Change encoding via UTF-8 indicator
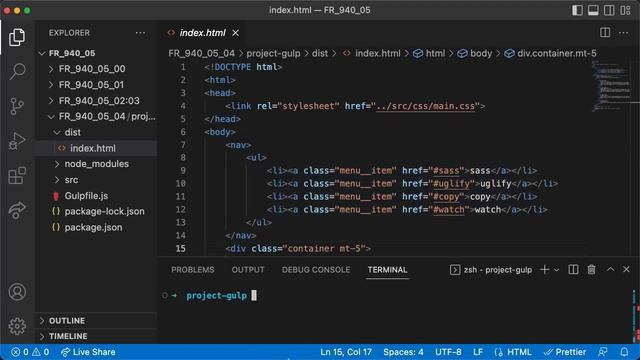 (448, 352)
